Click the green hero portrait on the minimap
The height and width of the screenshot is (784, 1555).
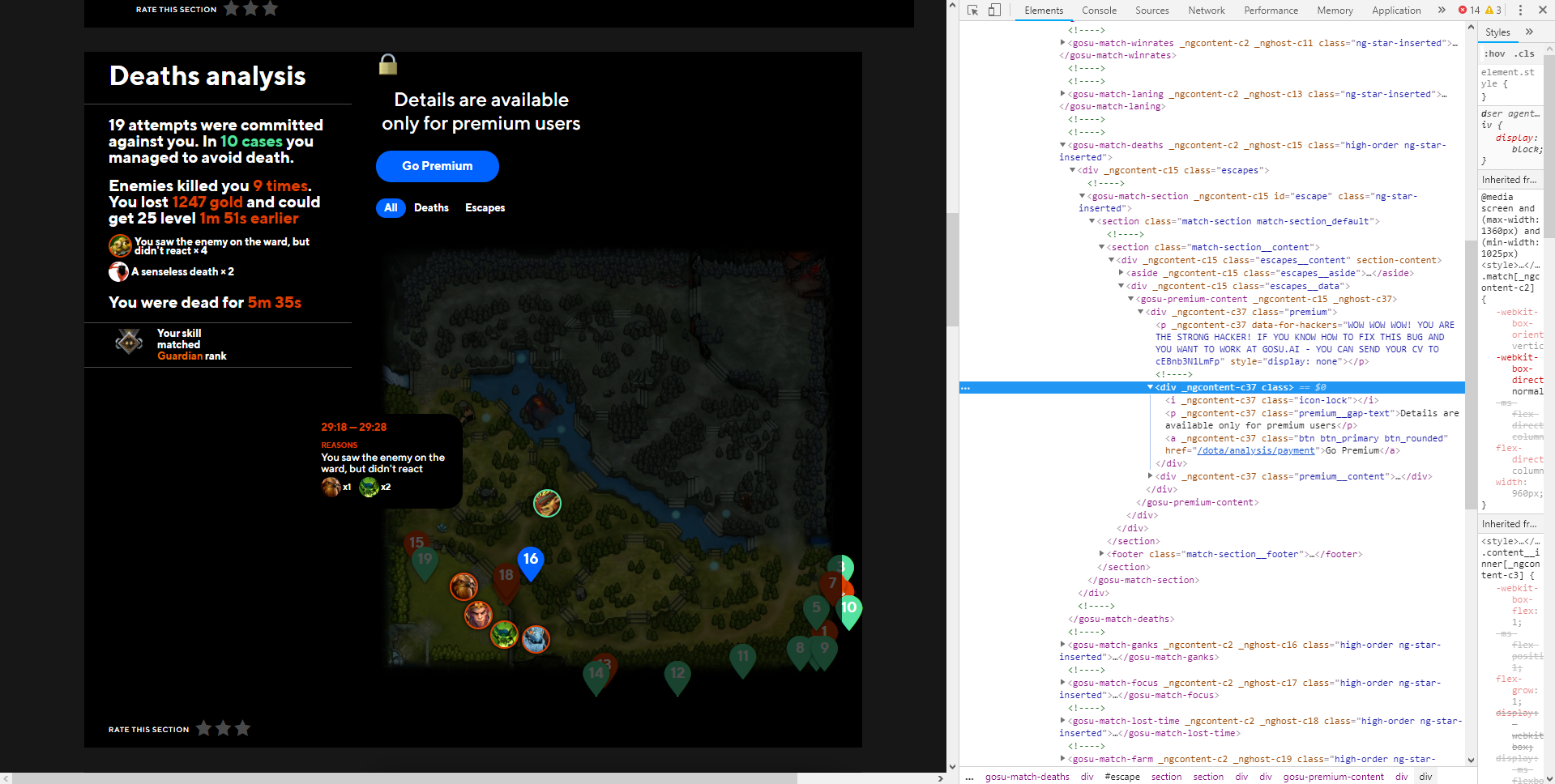click(504, 634)
